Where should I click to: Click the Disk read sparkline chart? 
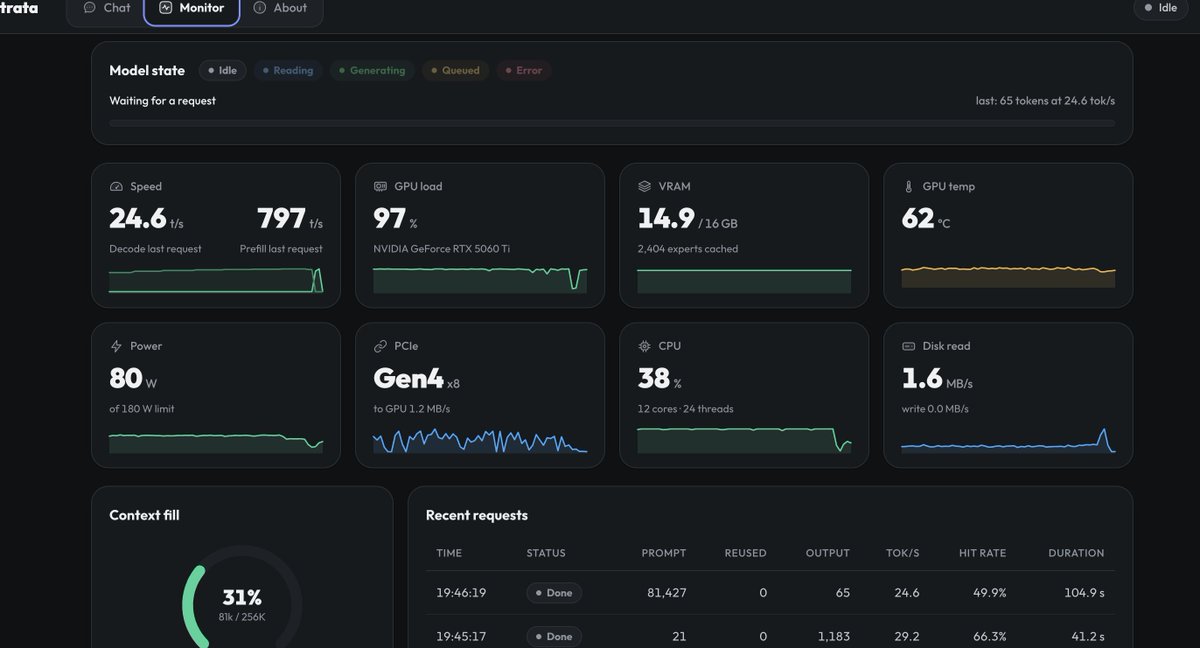pyautogui.click(x=1008, y=440)
